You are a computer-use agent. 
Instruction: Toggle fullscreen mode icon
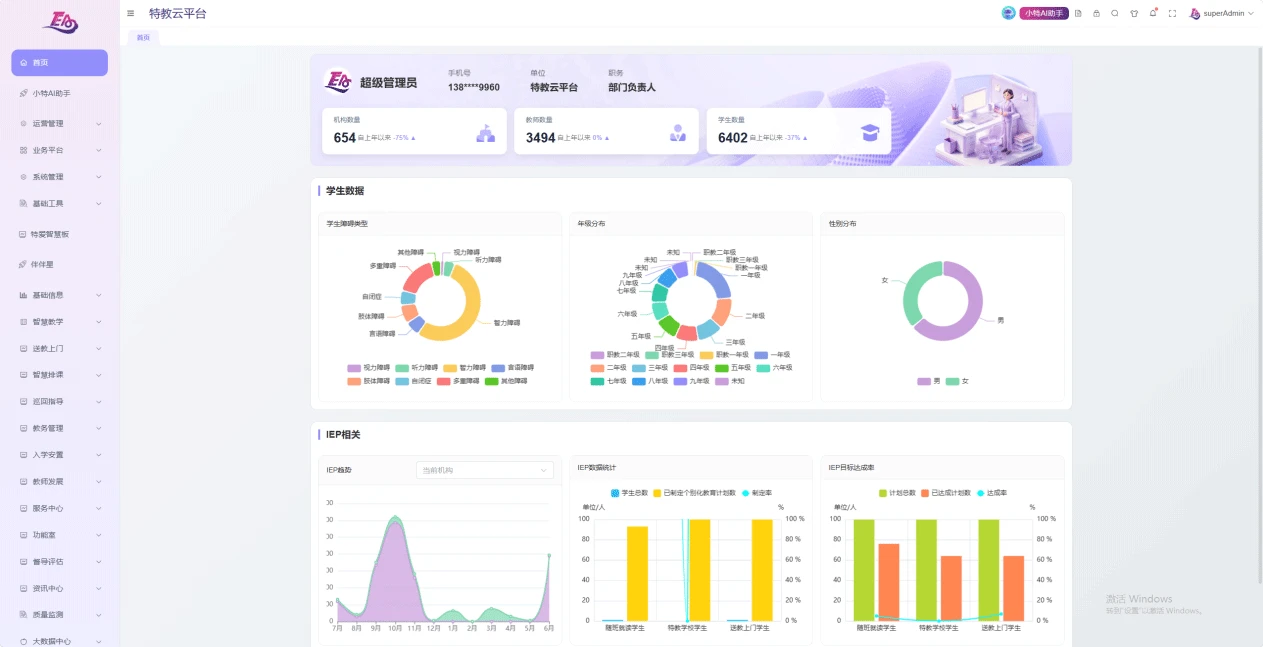(x=1172, y=13)
